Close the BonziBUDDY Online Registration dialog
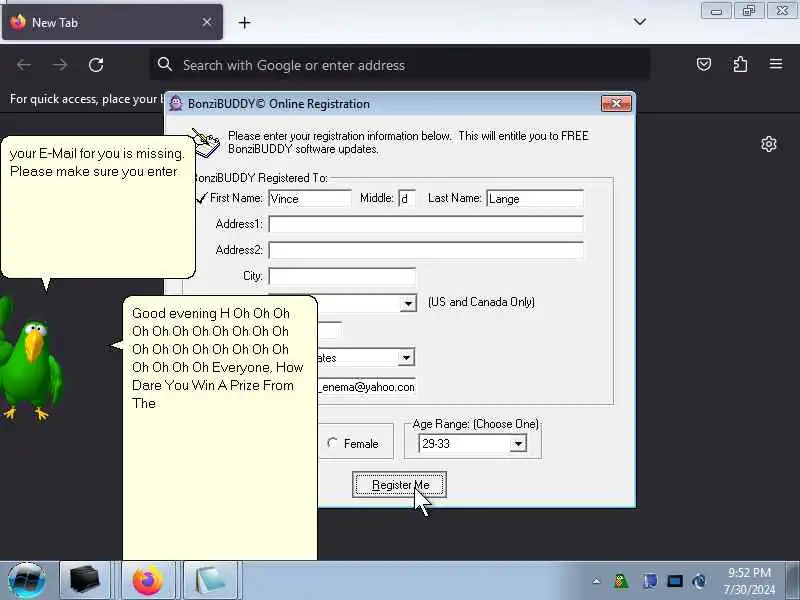 click(x=616, y=104)
